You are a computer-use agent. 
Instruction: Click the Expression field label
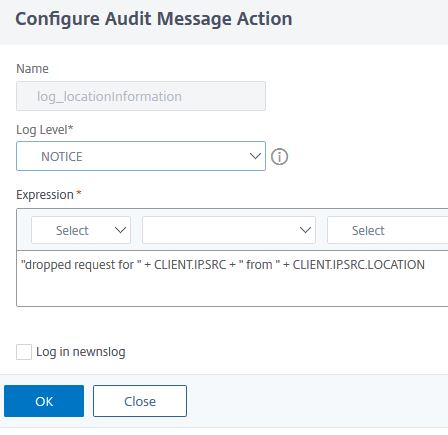[x=45, y=195]
